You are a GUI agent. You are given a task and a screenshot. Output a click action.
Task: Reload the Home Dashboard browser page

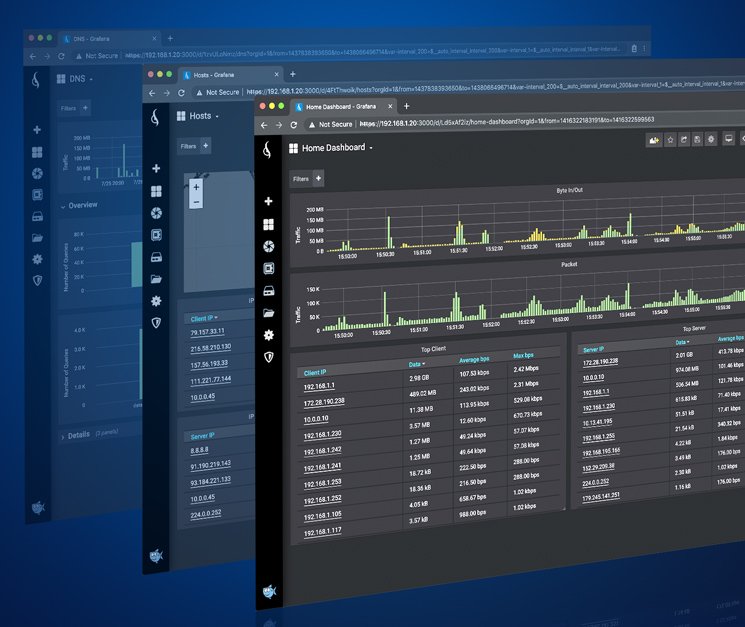point(294,124)
